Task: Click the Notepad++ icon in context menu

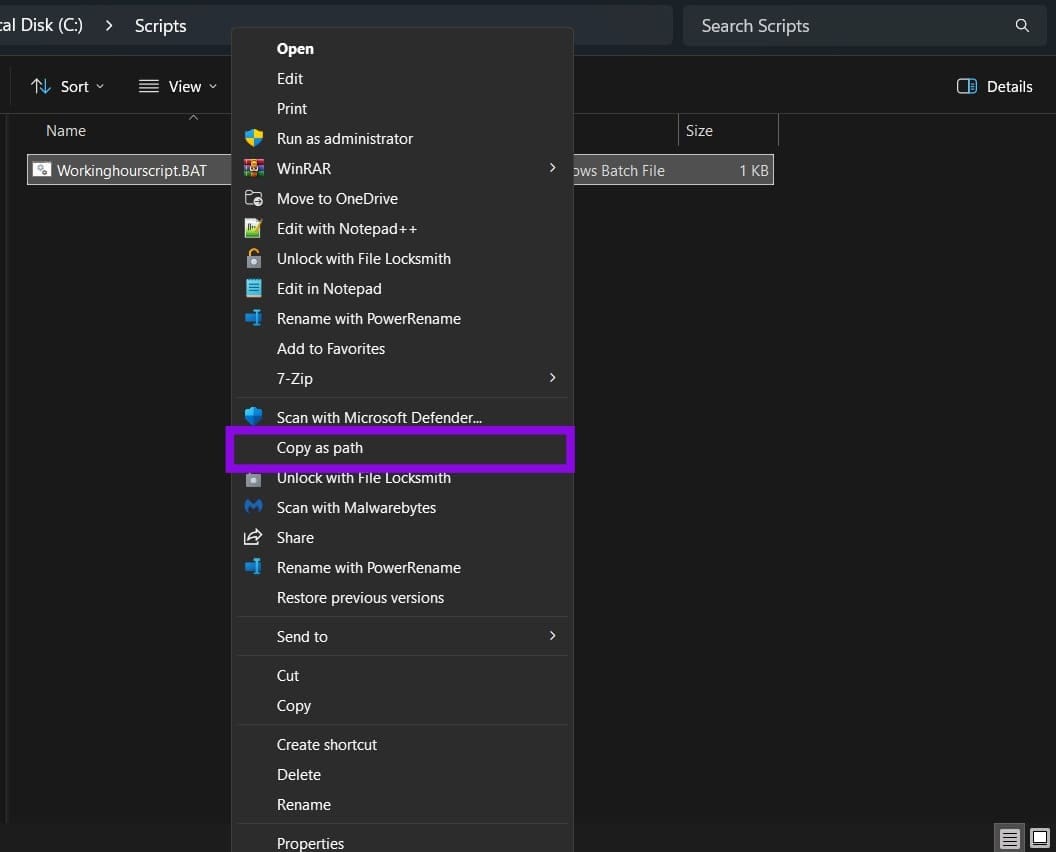Action: coord(253,228)
